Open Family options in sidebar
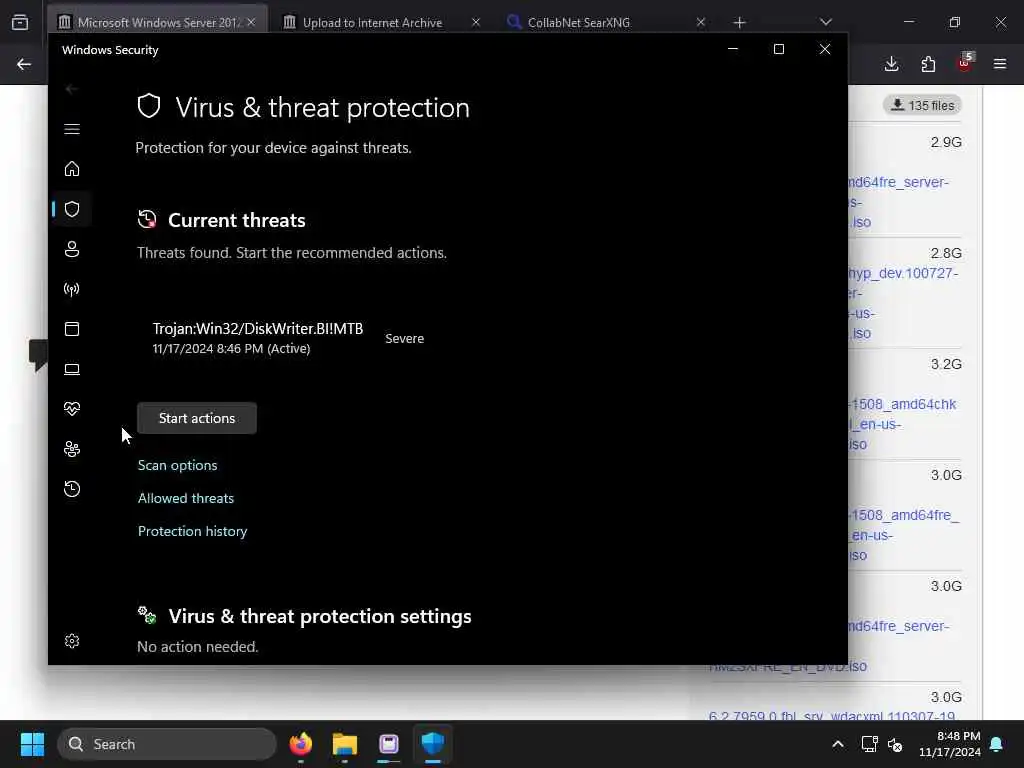 [72, 449]
